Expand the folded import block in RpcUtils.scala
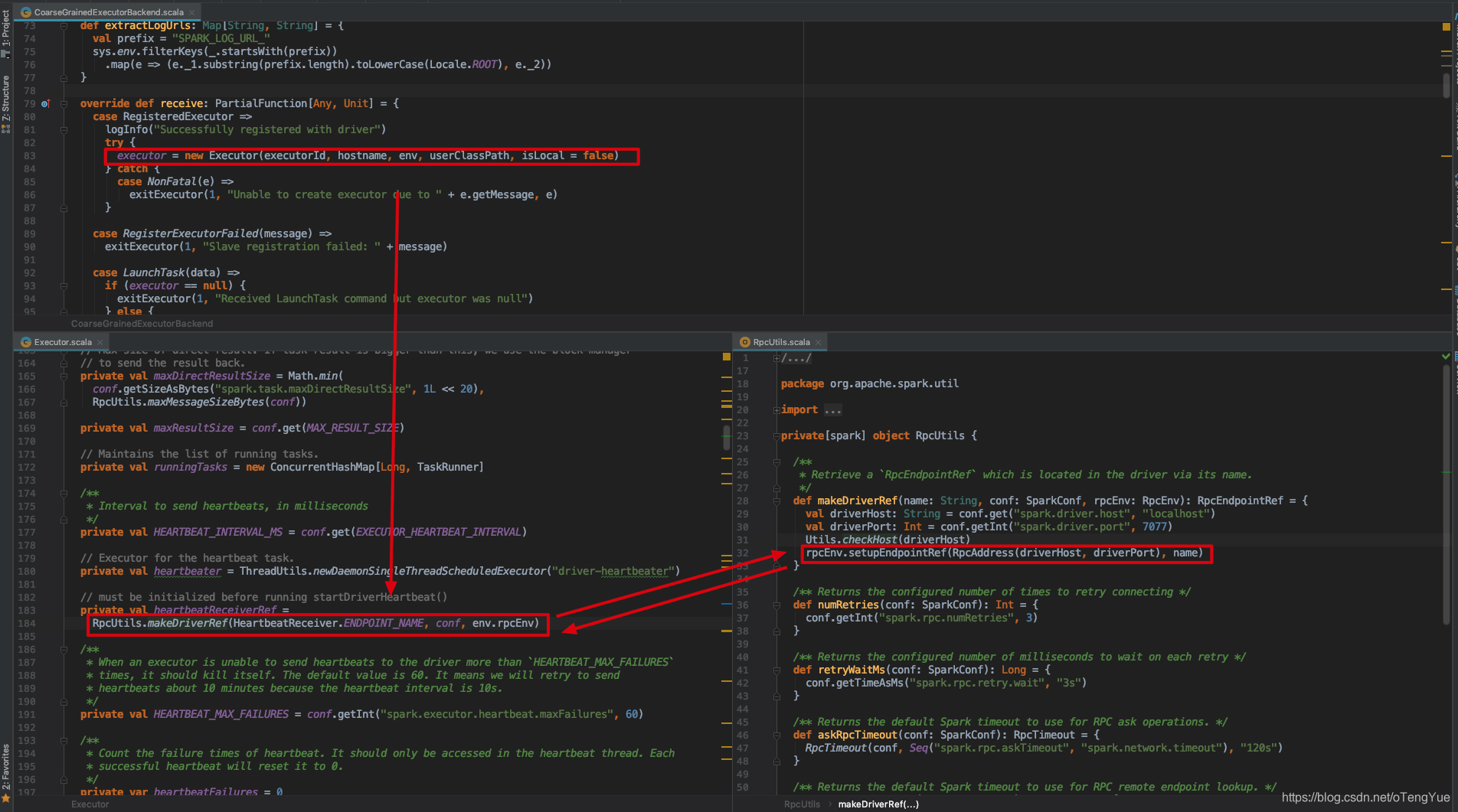The width and height of the screenshot is (1458, 812). (776, 410)
